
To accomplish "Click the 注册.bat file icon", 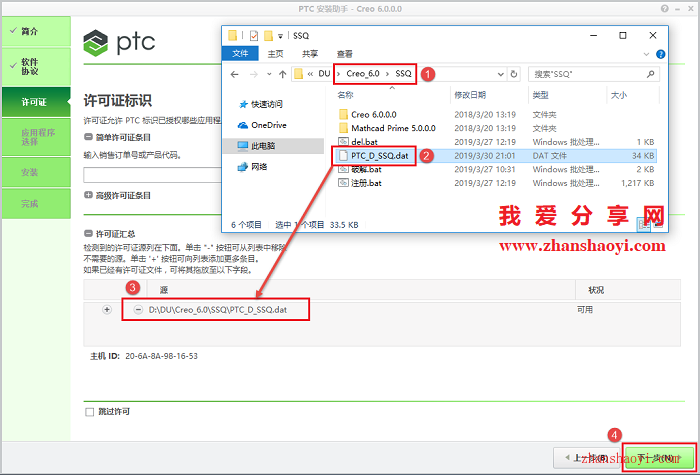I will tap(343, 183).
